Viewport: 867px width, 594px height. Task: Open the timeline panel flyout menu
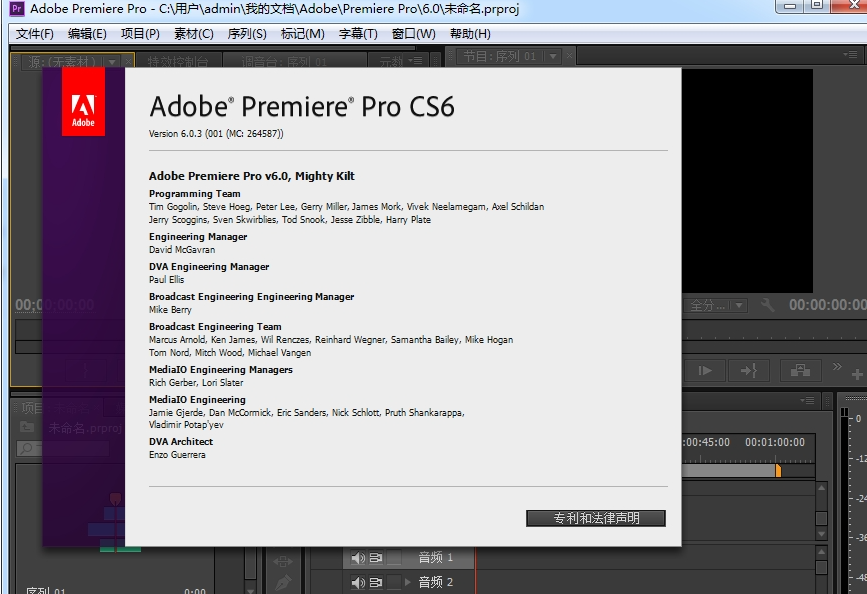tap(807, 400)
